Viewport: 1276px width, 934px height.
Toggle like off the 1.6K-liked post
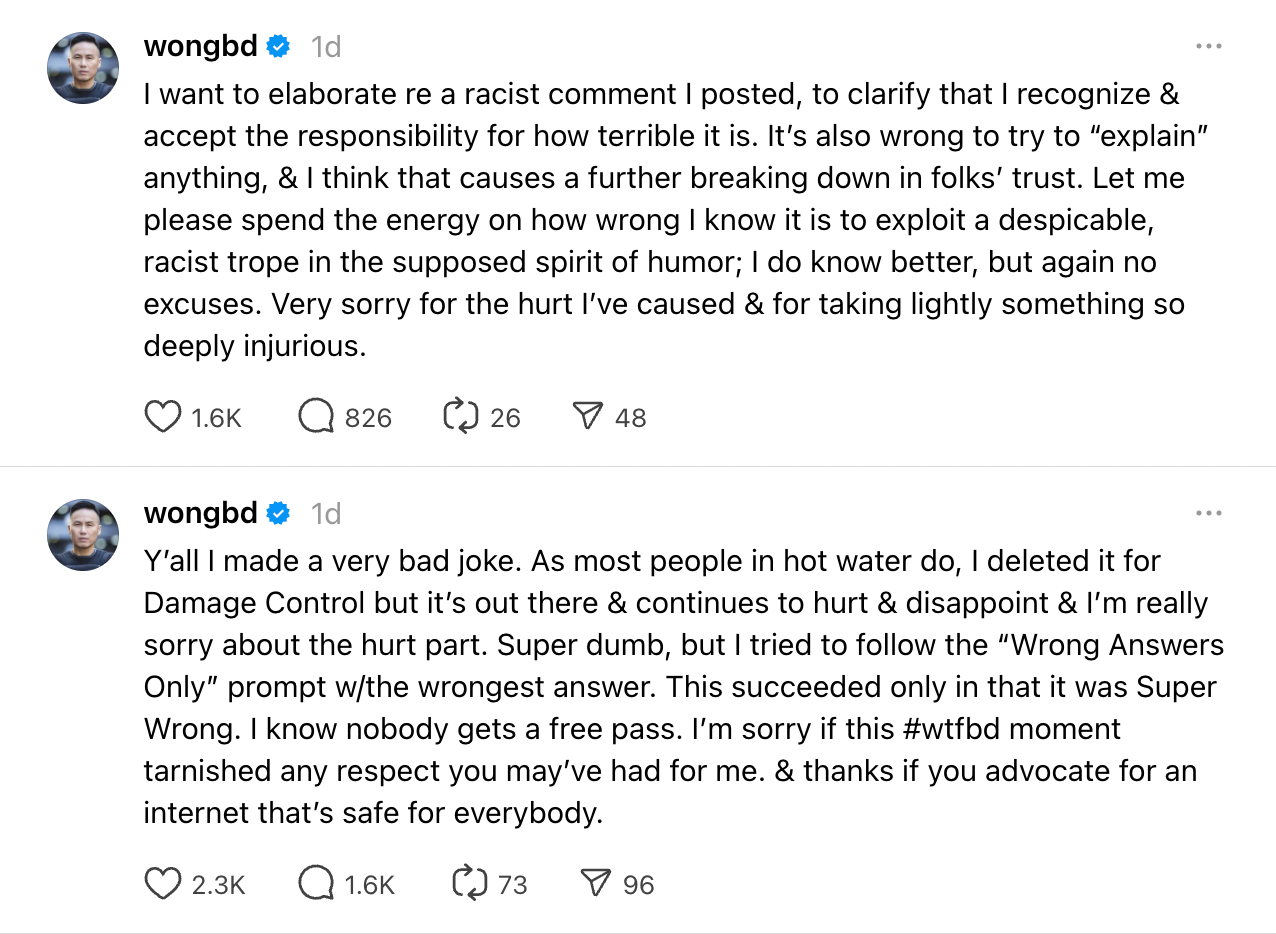[163, 417]
